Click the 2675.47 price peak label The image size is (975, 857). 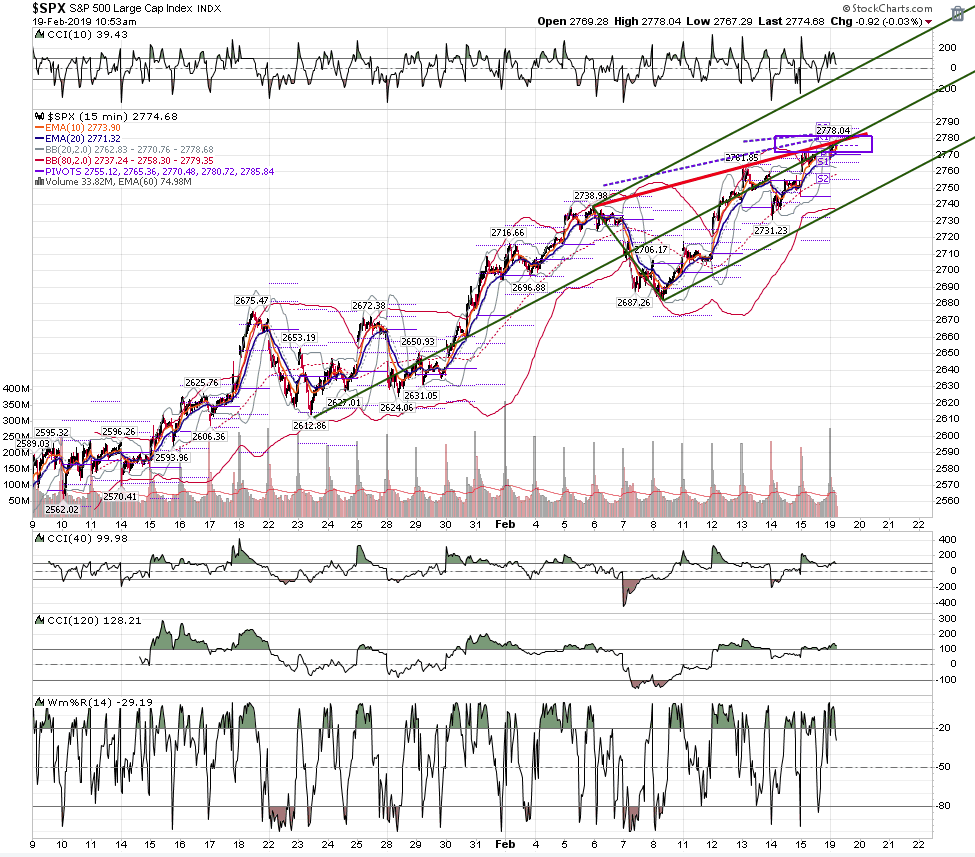coord(252,301)
